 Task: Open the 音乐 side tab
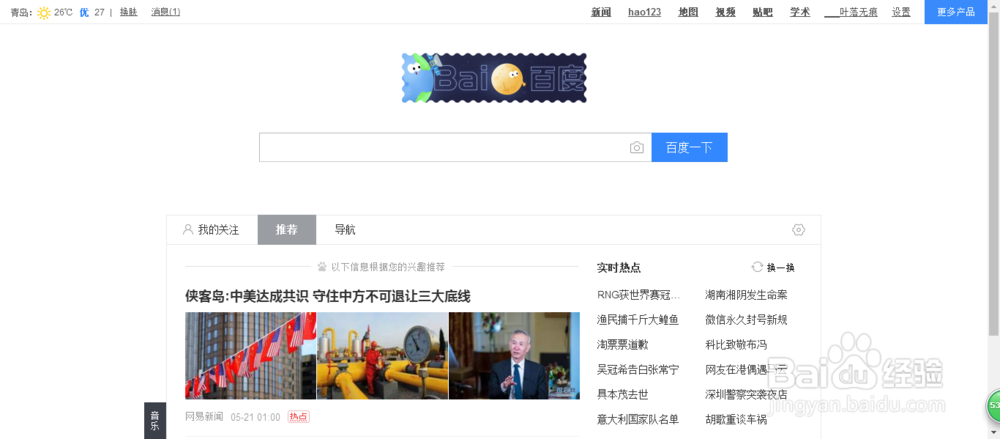tap(155, 420)
